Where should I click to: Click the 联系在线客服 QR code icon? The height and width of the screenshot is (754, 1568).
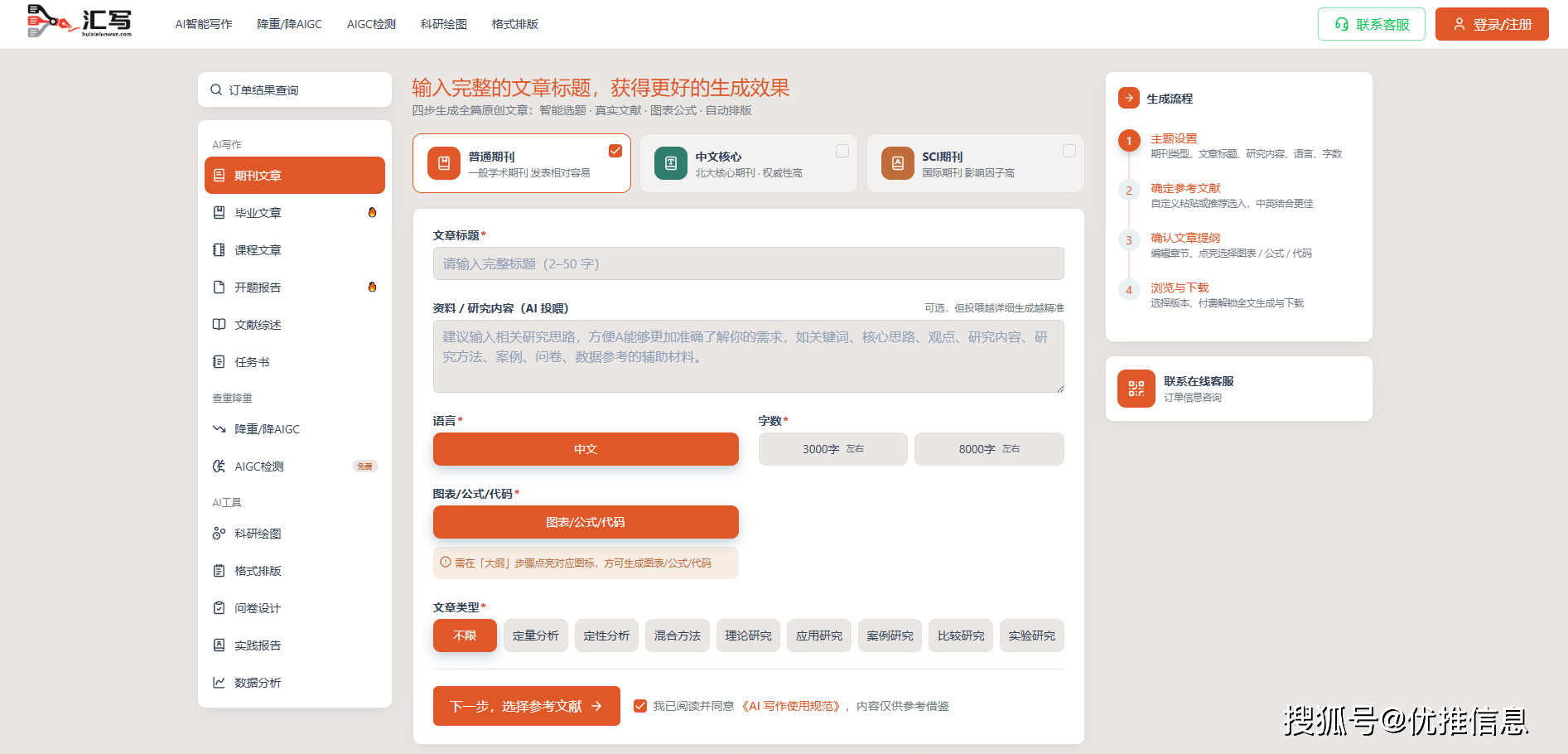click(x=1136, y=389)
